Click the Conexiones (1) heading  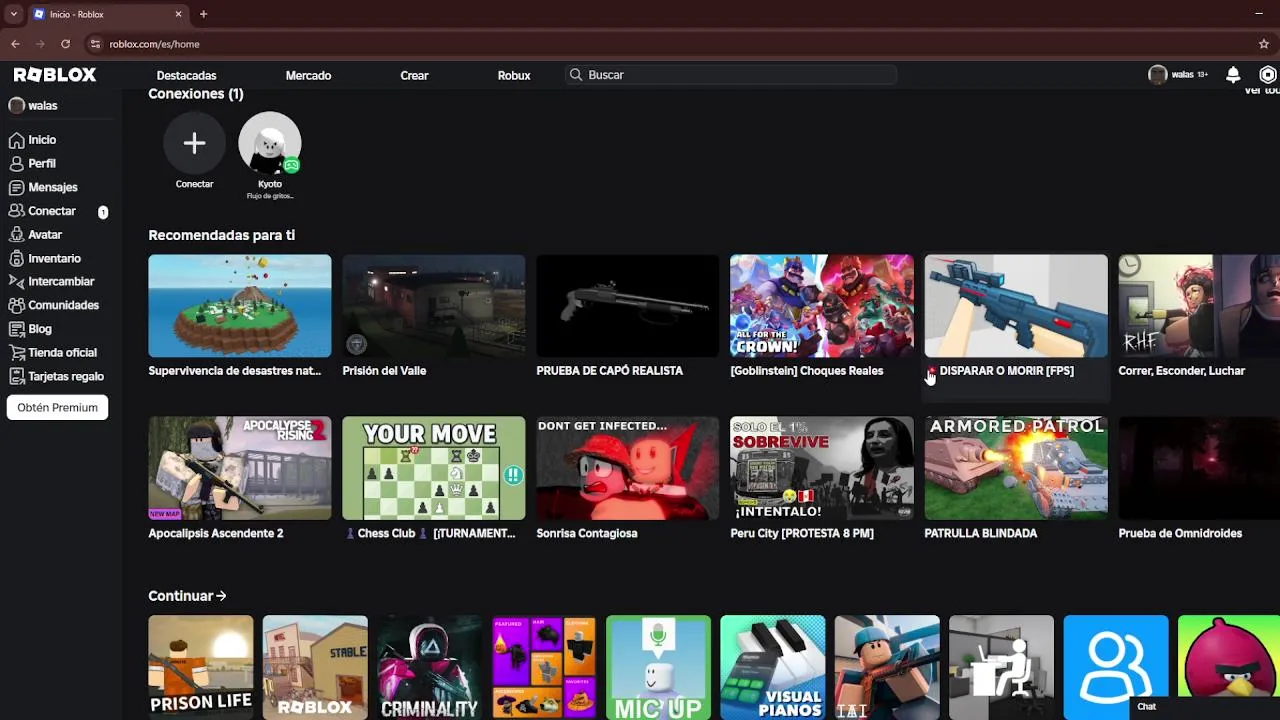[196, 94]
